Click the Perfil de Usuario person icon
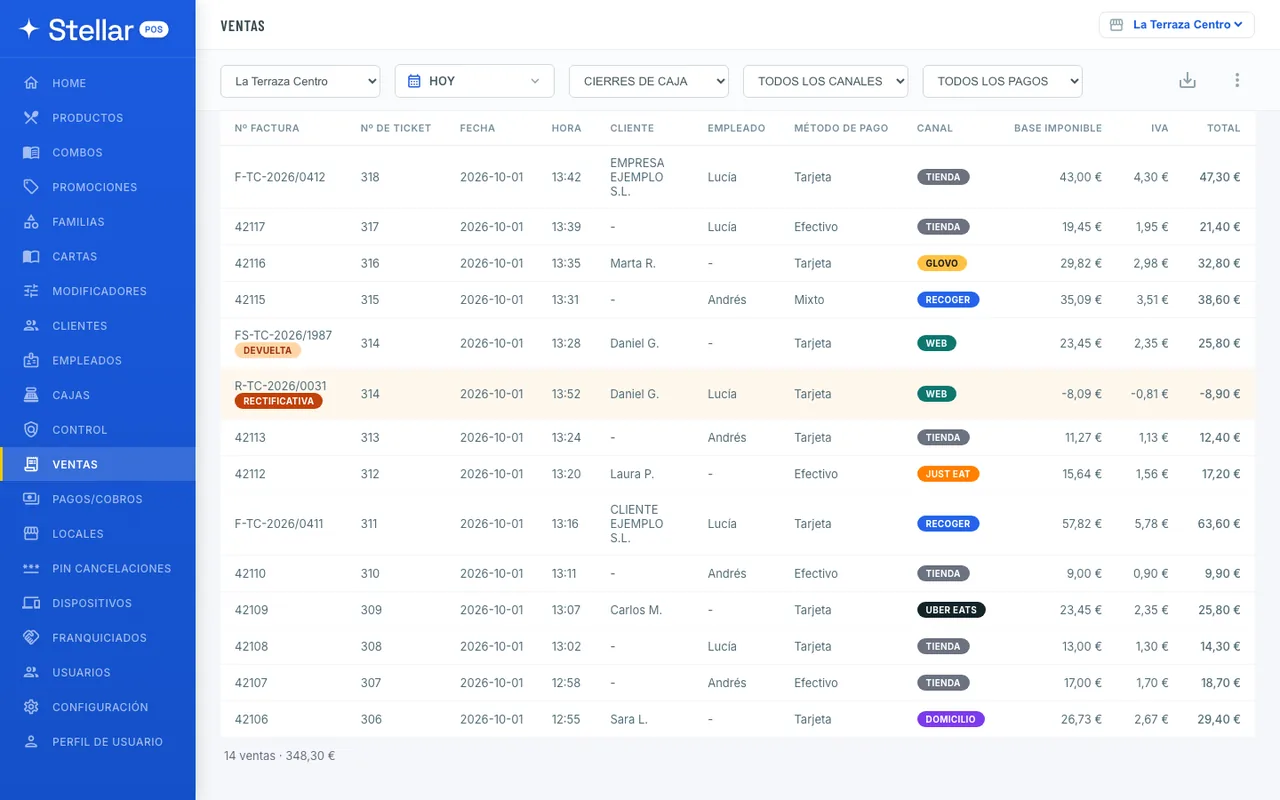This screenshot has width=1280, height=800. pos(31,742)
